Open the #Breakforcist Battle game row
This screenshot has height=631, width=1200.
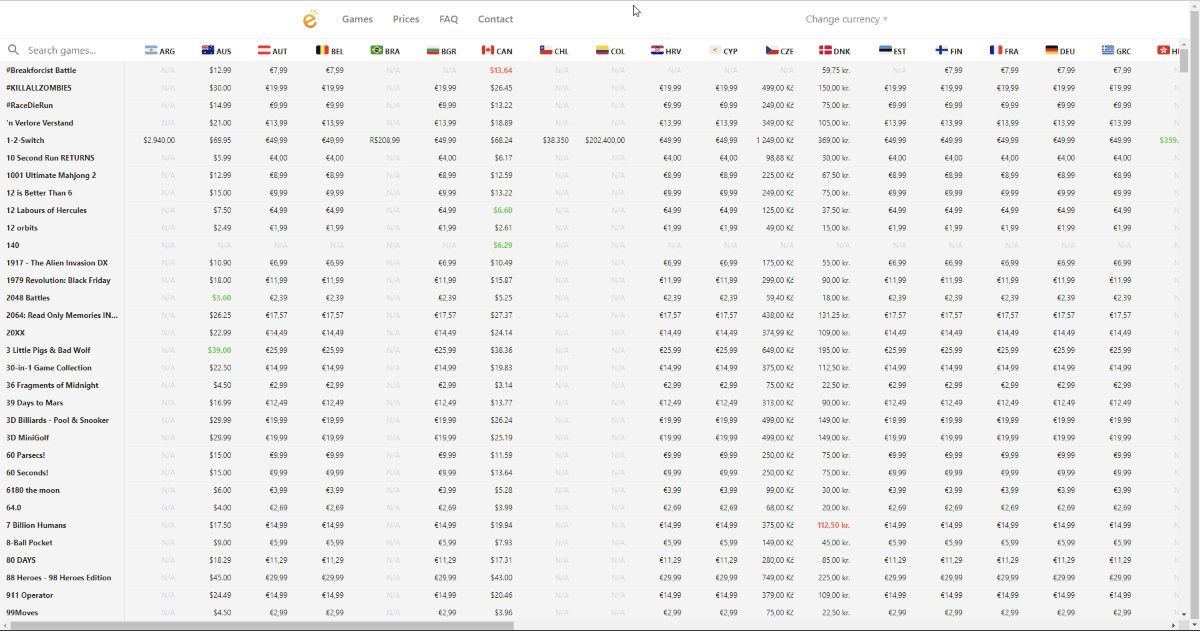(41, 70)
